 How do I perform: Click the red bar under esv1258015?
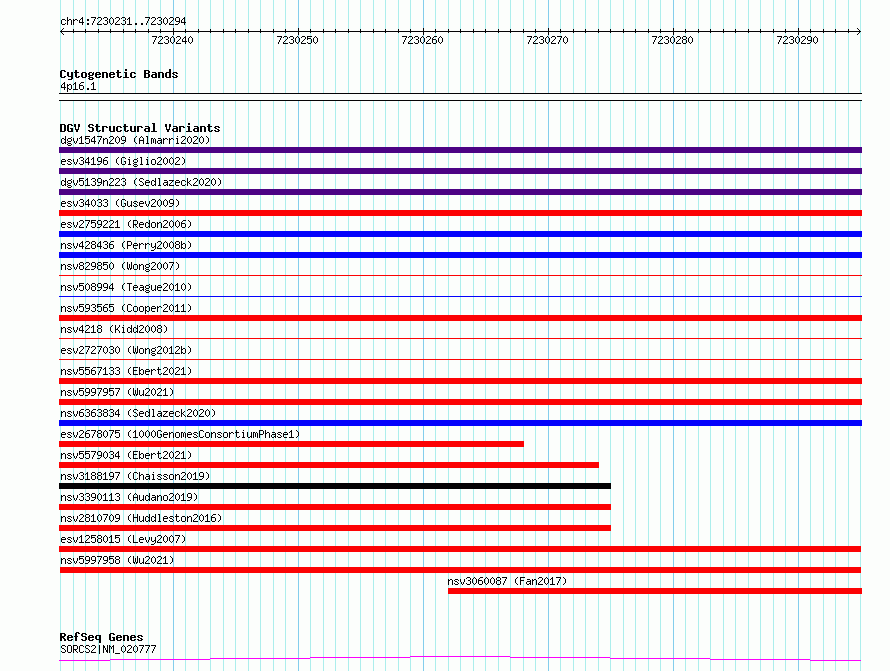click(460, 549)
